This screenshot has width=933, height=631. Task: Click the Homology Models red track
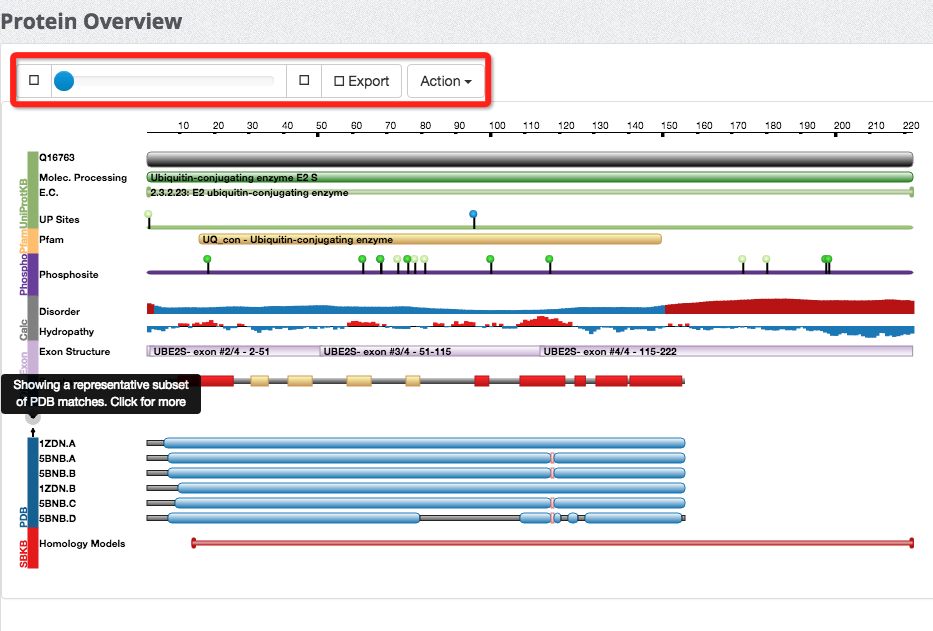coord(552,543)
